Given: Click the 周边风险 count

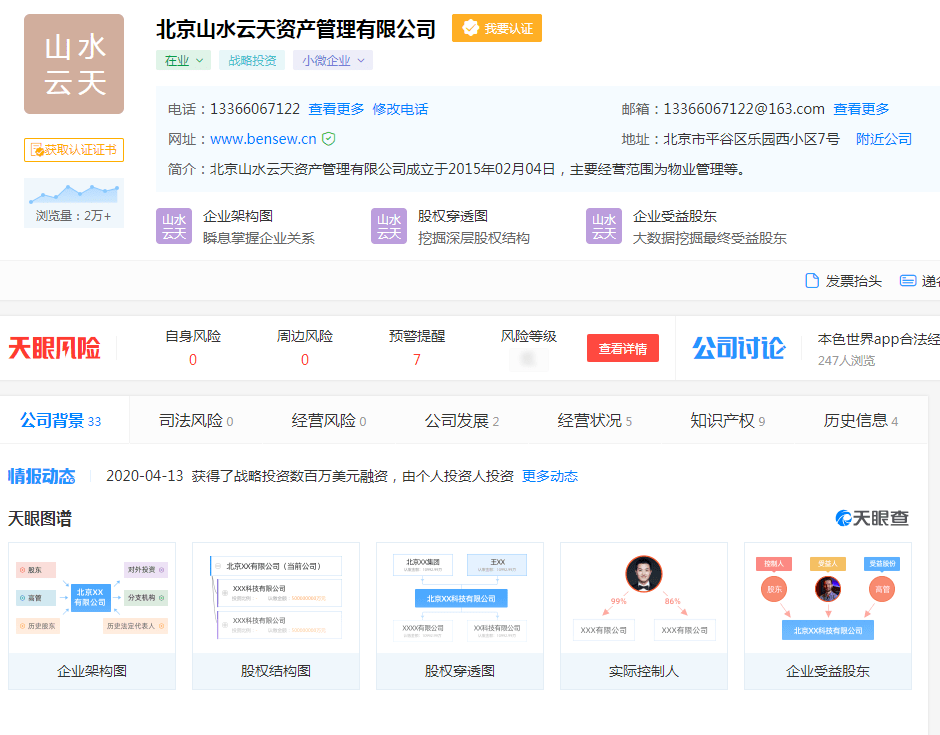Looking at the screenshot, I should pos(305,360).
